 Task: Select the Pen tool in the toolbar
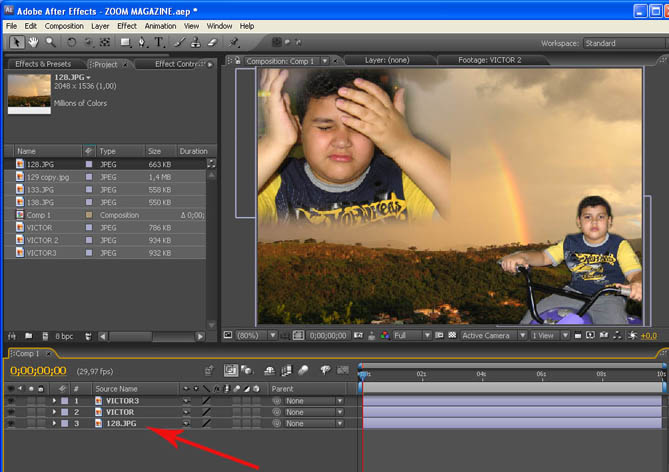(142, 43)
